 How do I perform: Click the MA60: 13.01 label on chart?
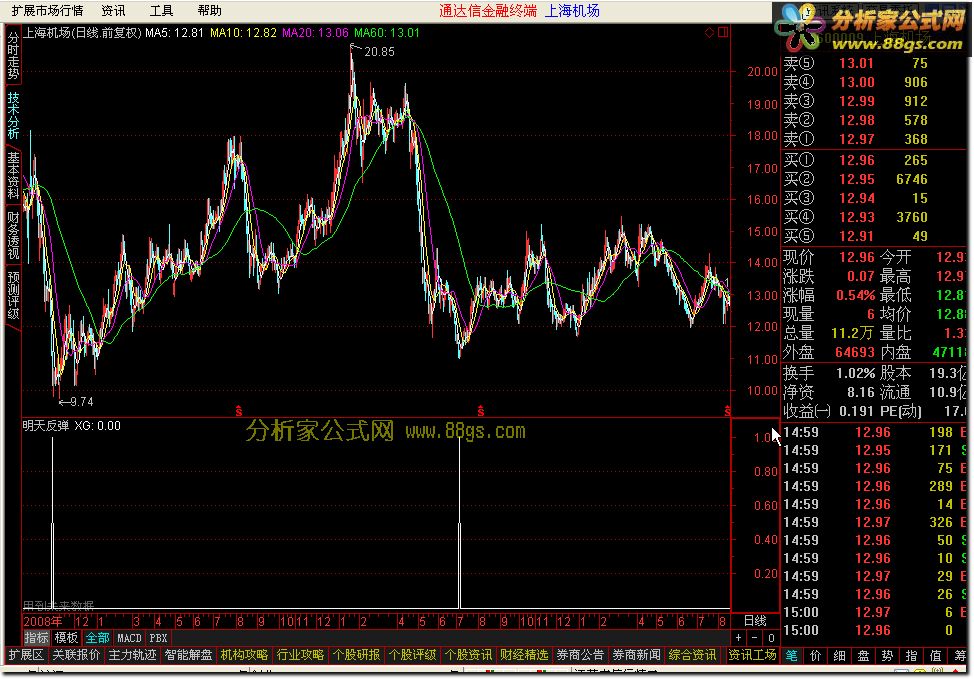(x=386, y=33)
